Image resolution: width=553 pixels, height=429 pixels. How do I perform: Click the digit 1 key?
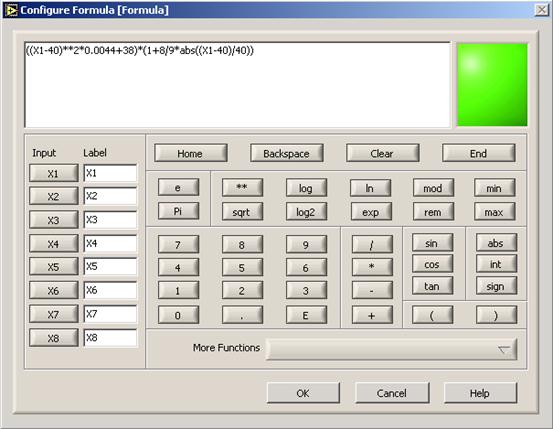(x=178, y=290)
